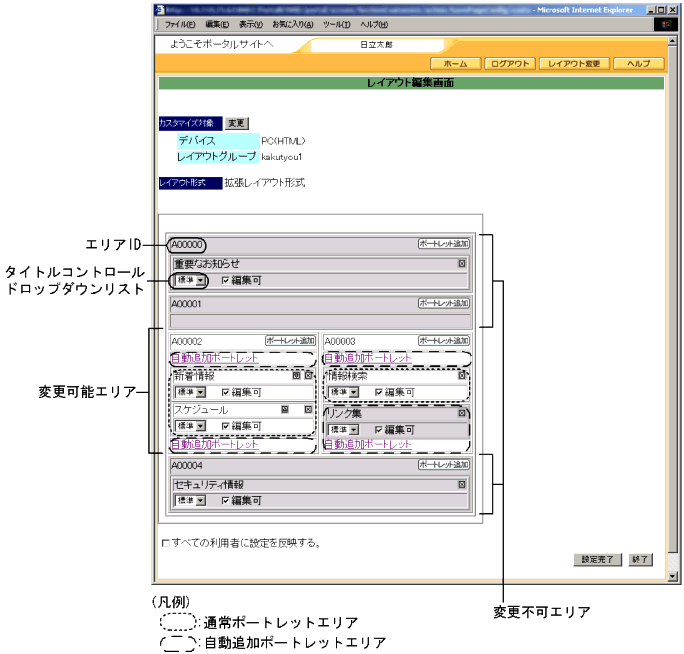
Task: Toggle 編集可 checkbox for 新着情報
Action: pos(226,392)
